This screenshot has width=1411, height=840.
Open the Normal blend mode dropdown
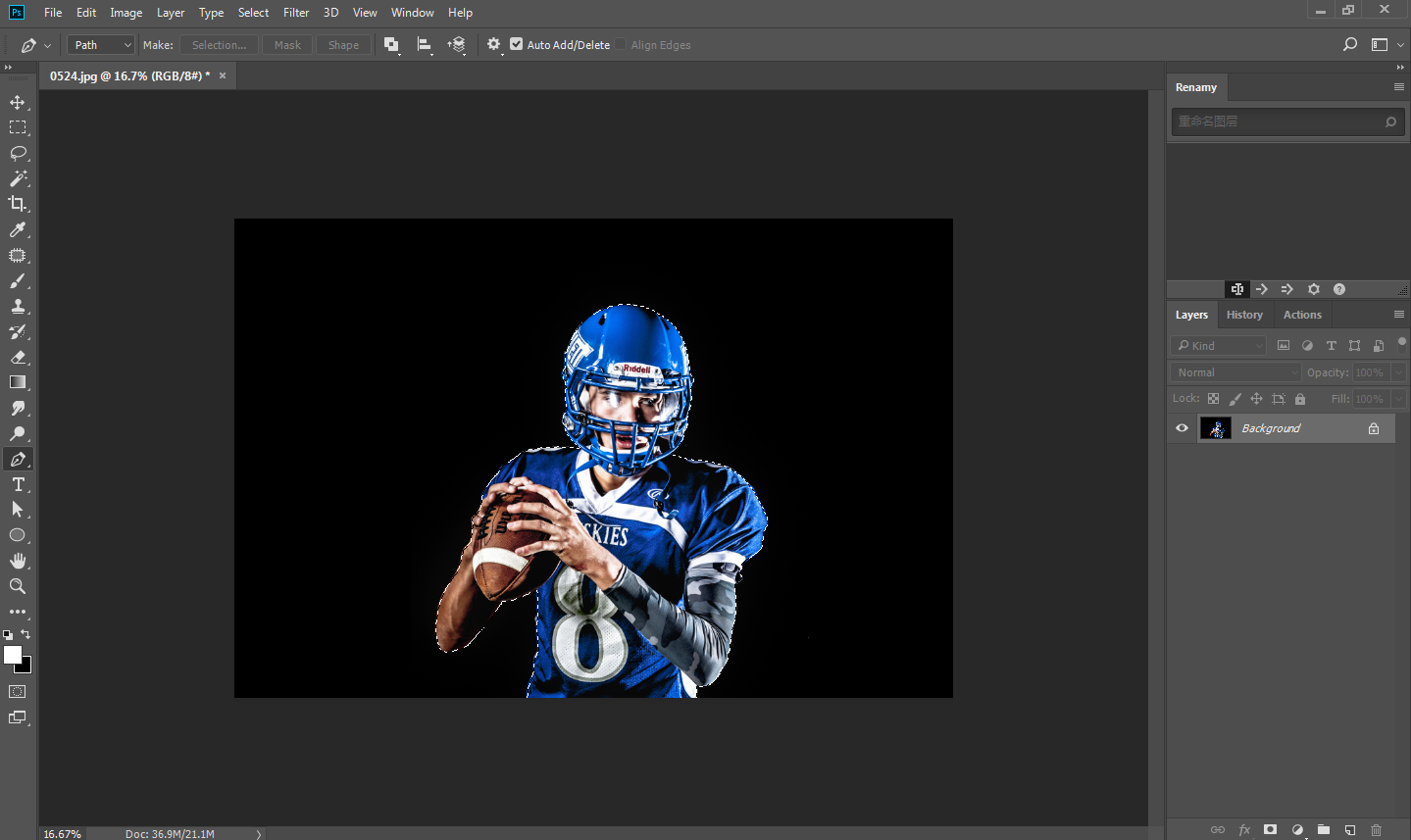coord(1235,372)
